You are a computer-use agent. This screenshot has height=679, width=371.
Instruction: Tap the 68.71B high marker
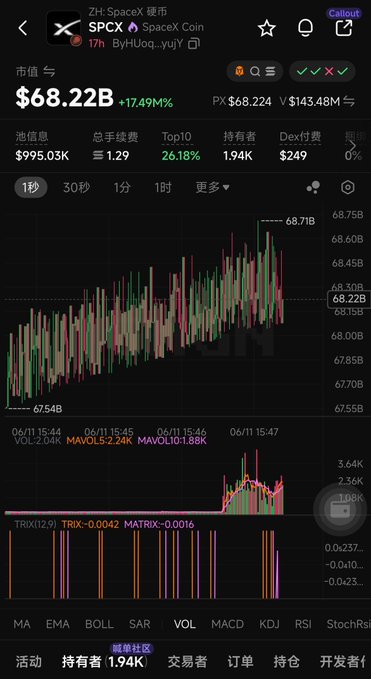pos(300,221)
